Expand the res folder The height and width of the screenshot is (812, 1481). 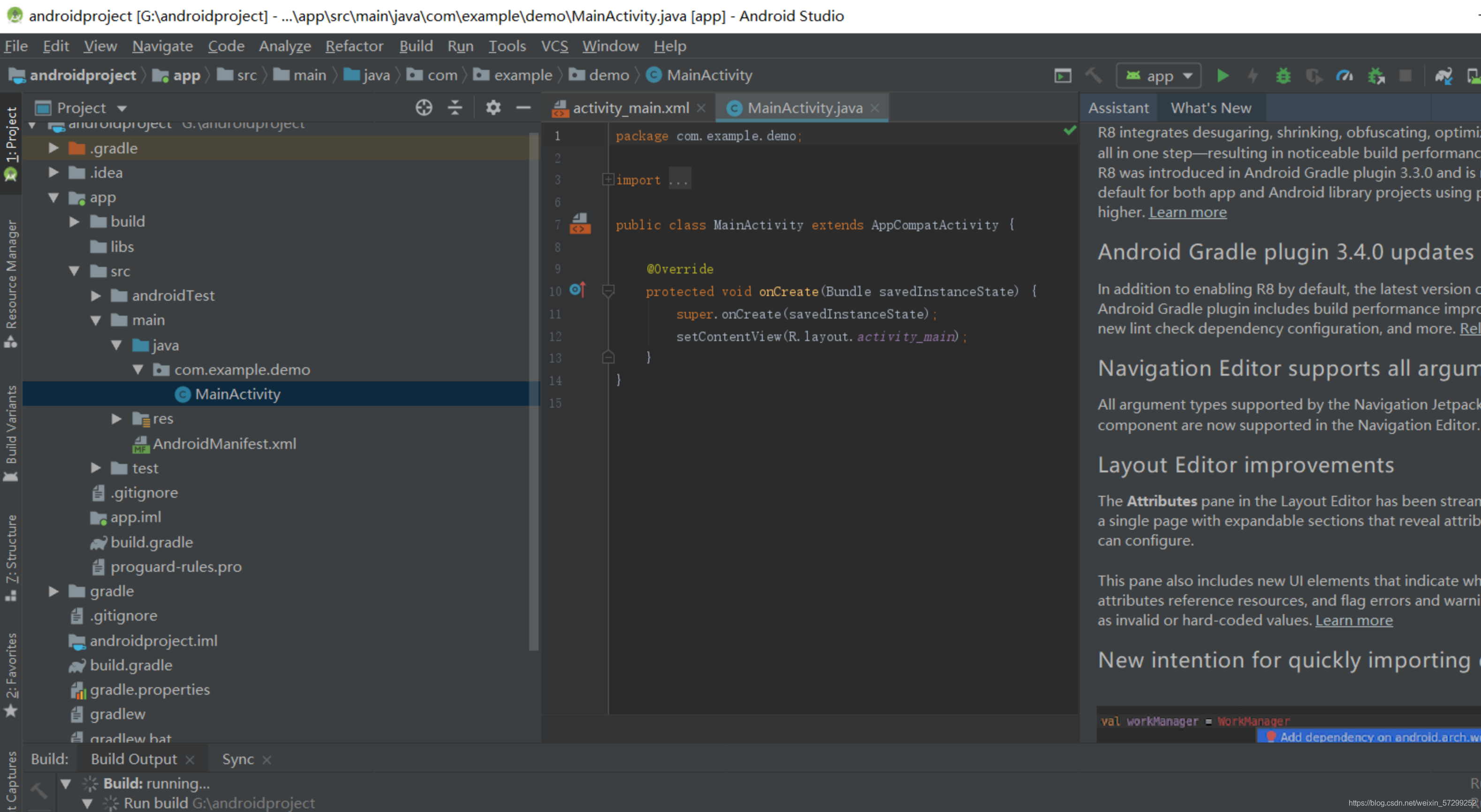click(x=116, y=418)
